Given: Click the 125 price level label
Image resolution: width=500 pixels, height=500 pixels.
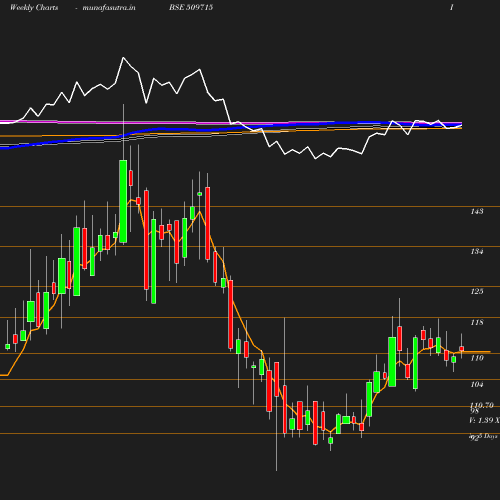Looking at the screenshot, I should tap(477, 291).
